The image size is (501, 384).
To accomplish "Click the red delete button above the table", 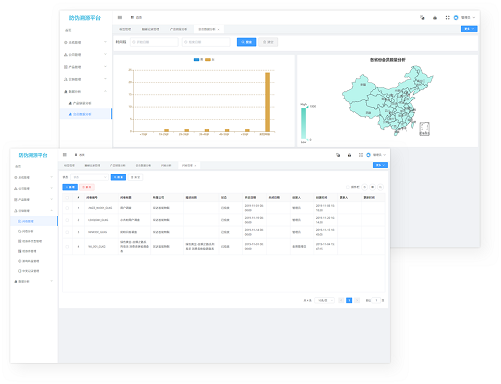I will pyautogui.click(x=87, y=187).
